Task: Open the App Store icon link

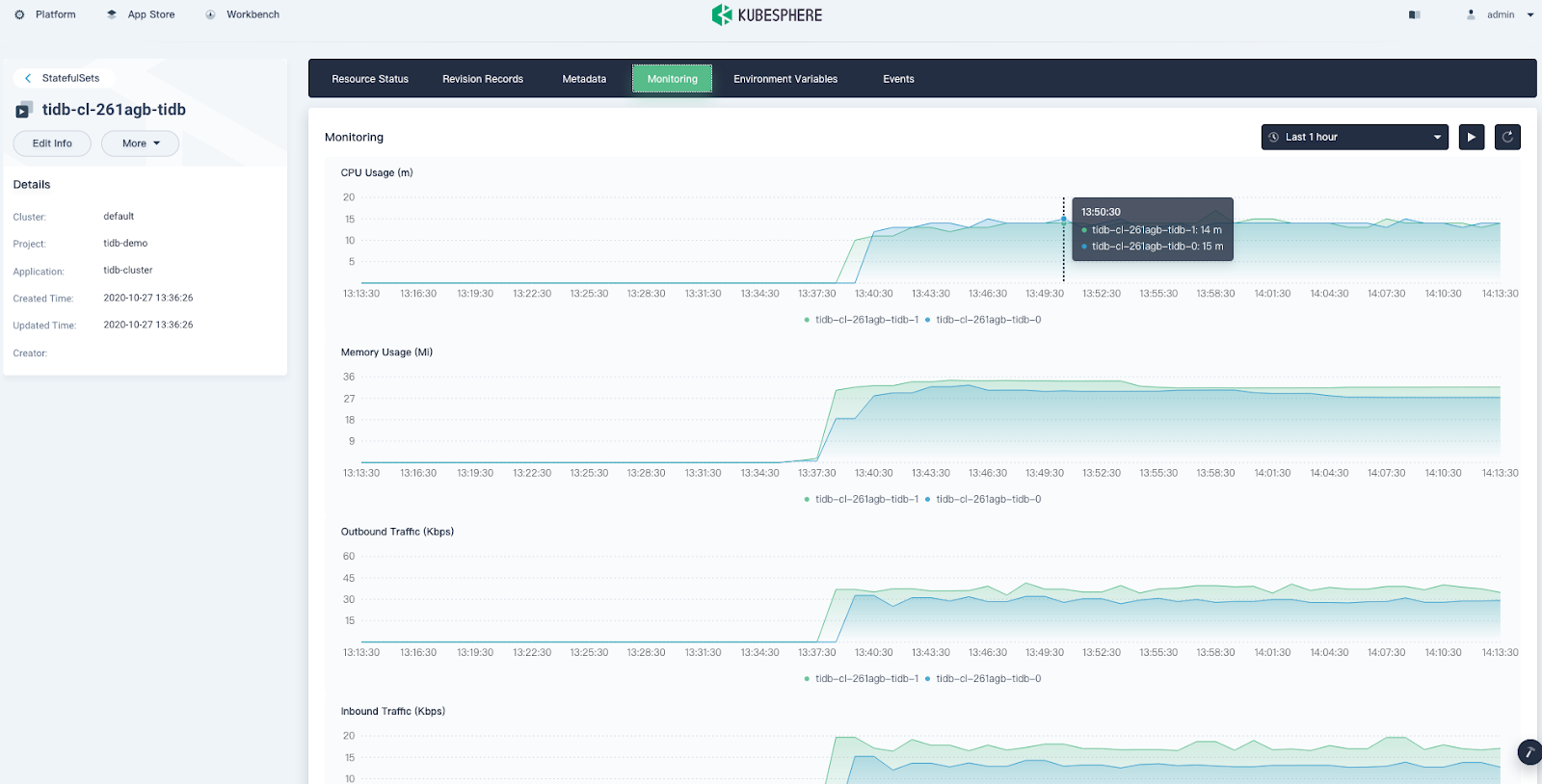Action: (112, 14)
